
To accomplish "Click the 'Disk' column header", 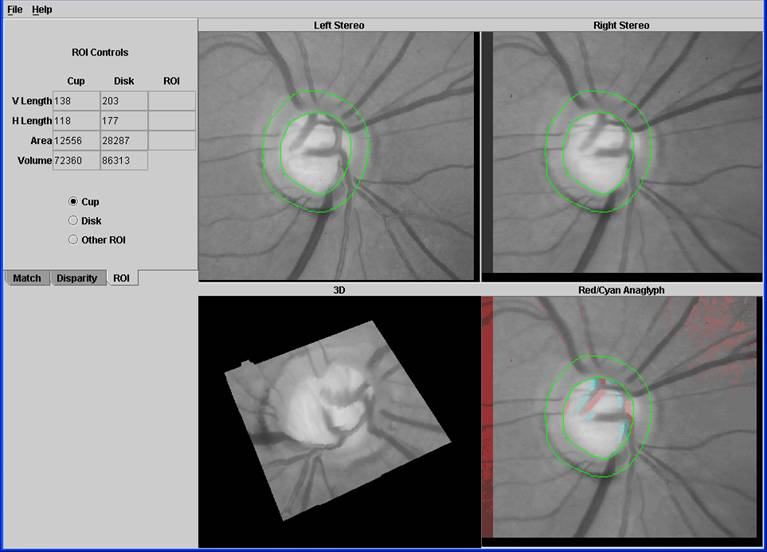I will pyautogui.click(x=124, y=81).
